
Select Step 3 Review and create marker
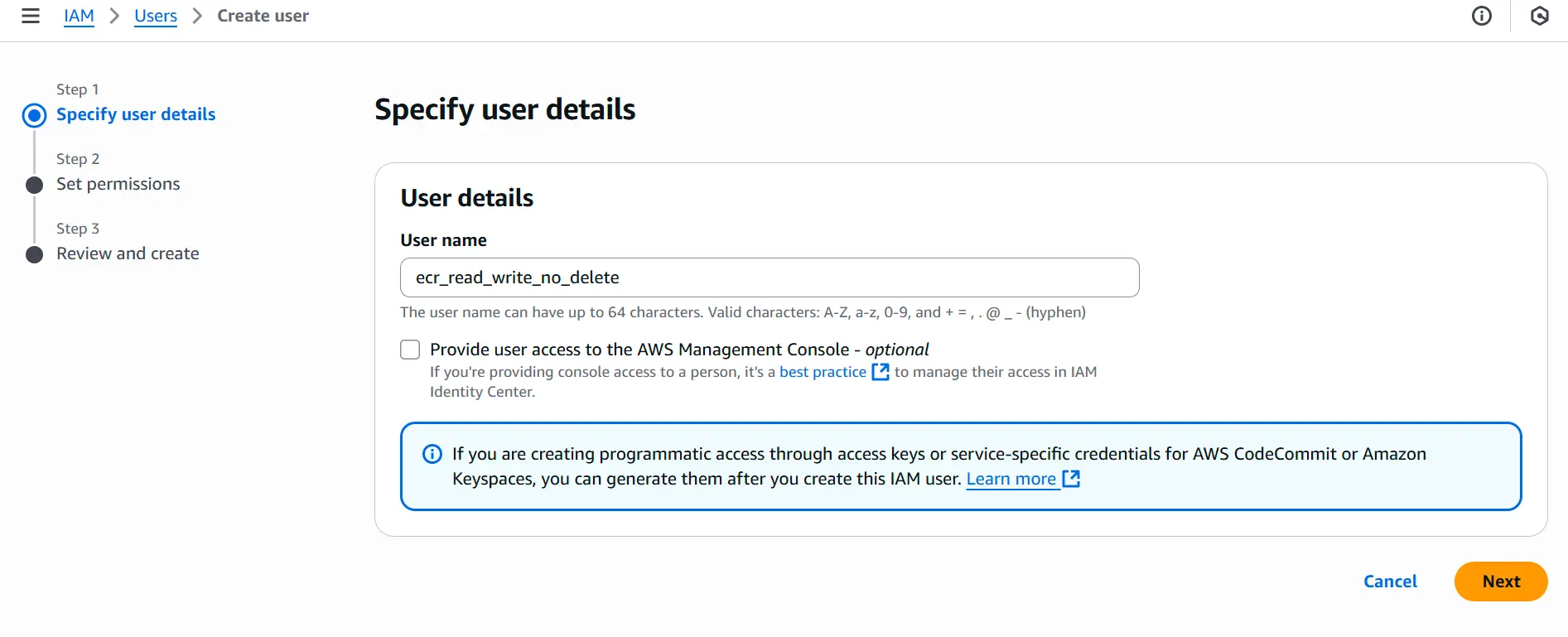(34, 254)
